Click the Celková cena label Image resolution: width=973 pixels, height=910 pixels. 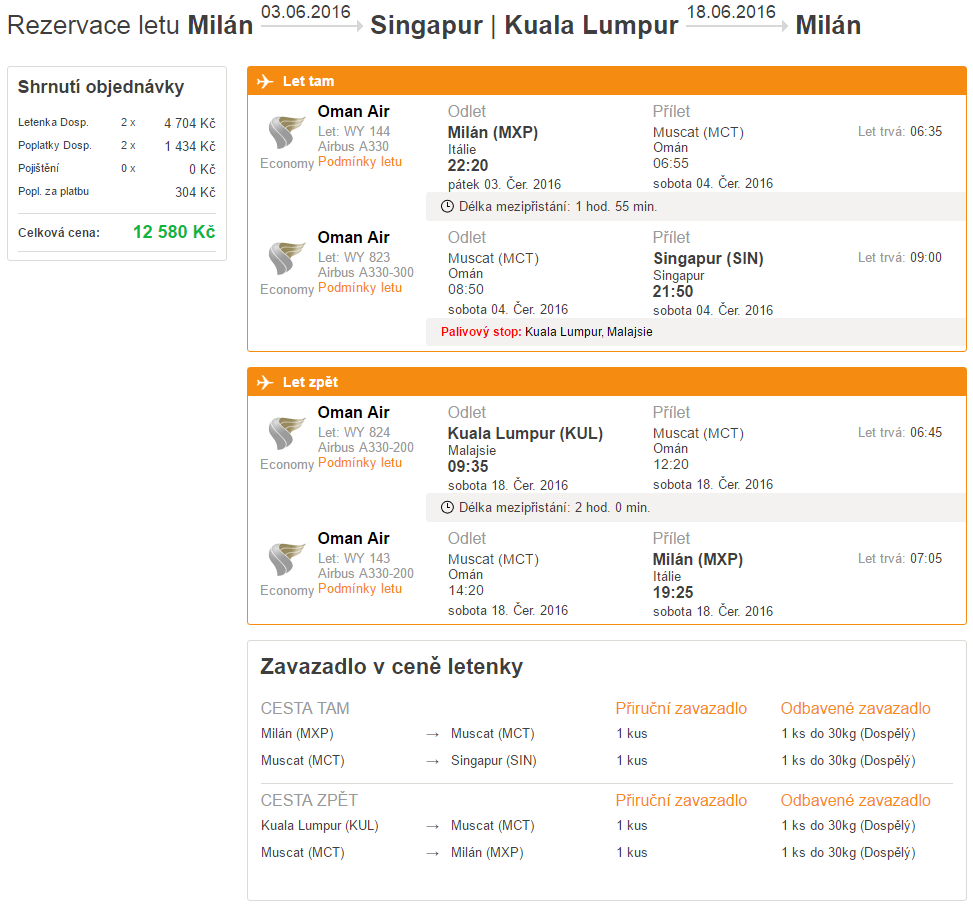click(x=59, y=233)
